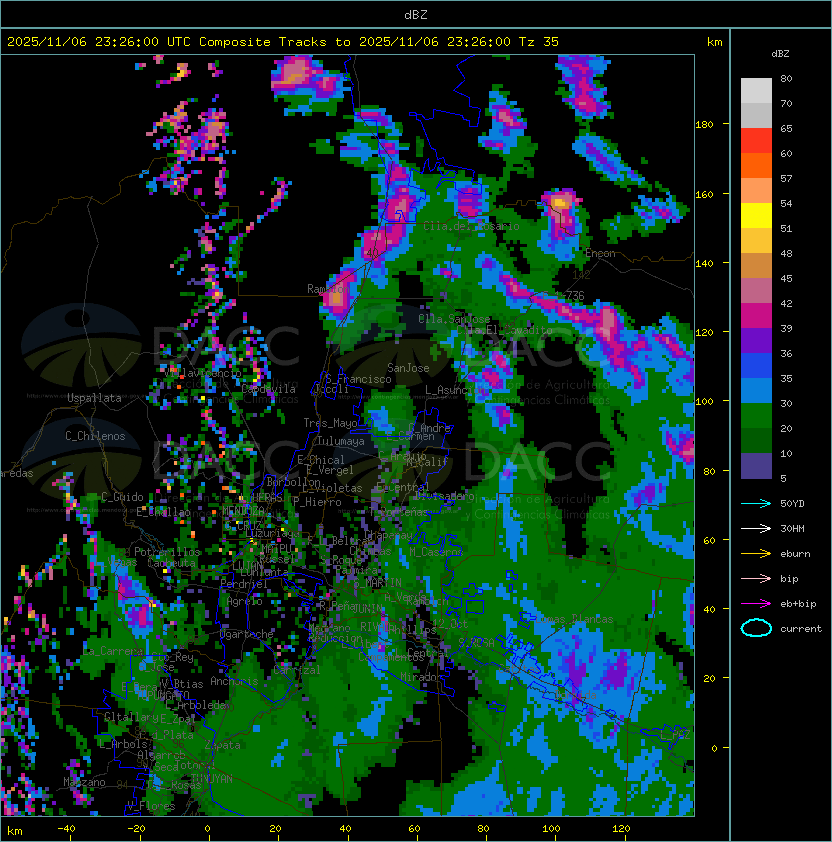Click the TUNUYAN place label

[212, 779]
